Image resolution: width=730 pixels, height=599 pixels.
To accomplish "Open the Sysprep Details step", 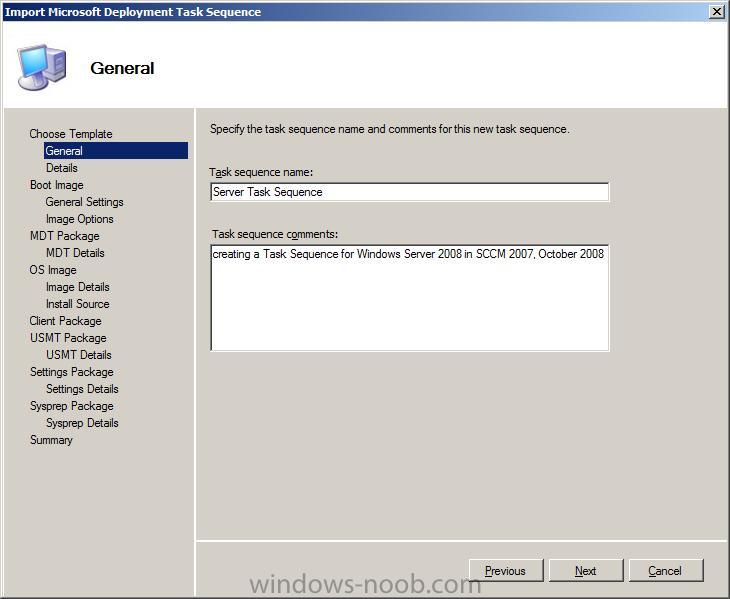I will pos(82,423).
